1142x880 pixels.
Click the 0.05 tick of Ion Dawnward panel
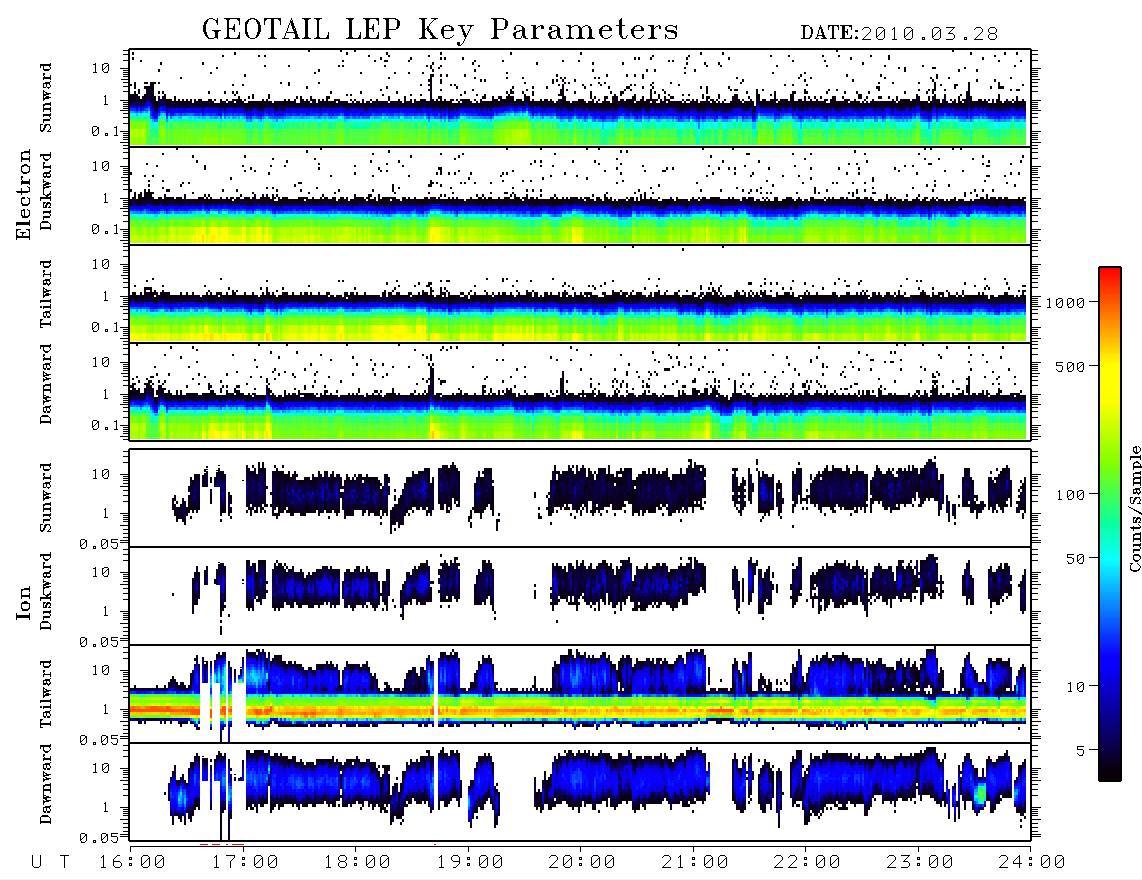click(99, 838)
